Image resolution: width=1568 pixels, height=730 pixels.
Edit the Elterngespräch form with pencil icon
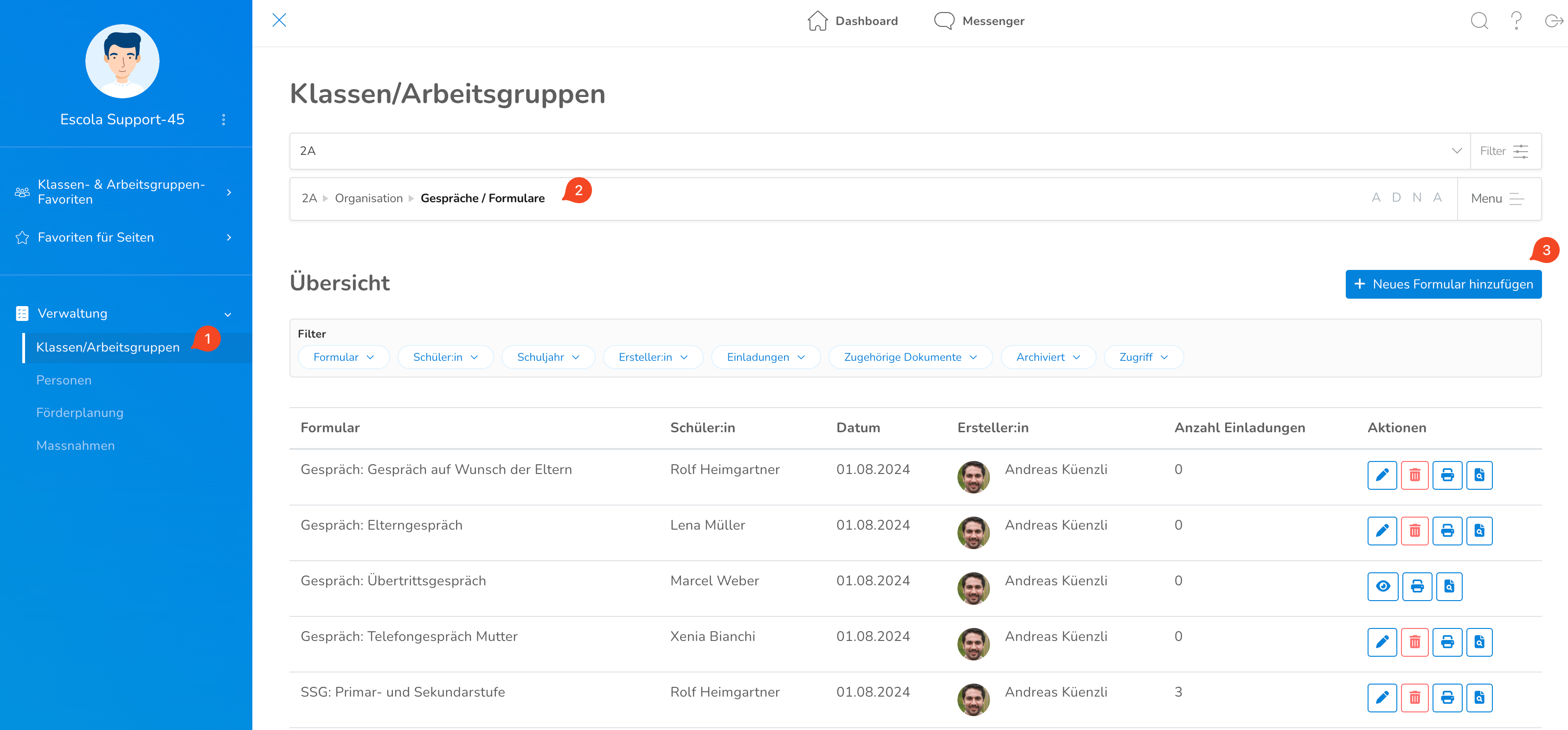pyautogui.click(x=1382, y=531)
